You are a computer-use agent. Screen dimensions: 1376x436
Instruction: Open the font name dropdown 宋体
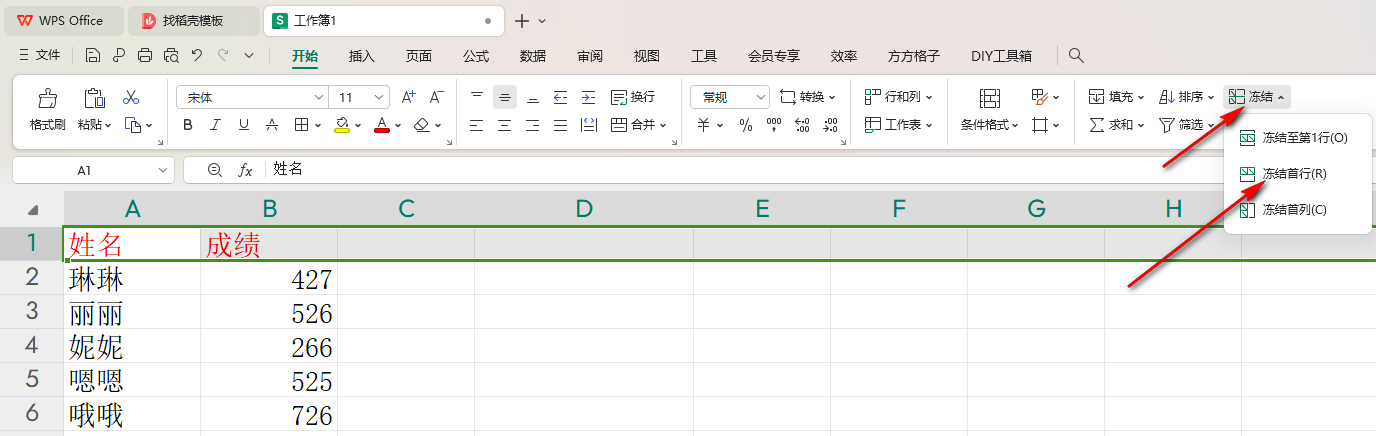319,98
